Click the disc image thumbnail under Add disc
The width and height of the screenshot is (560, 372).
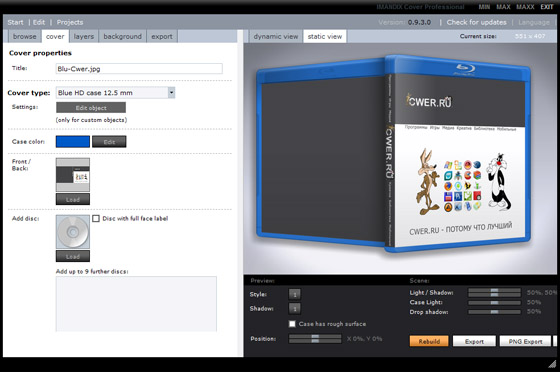click(73, 232)
